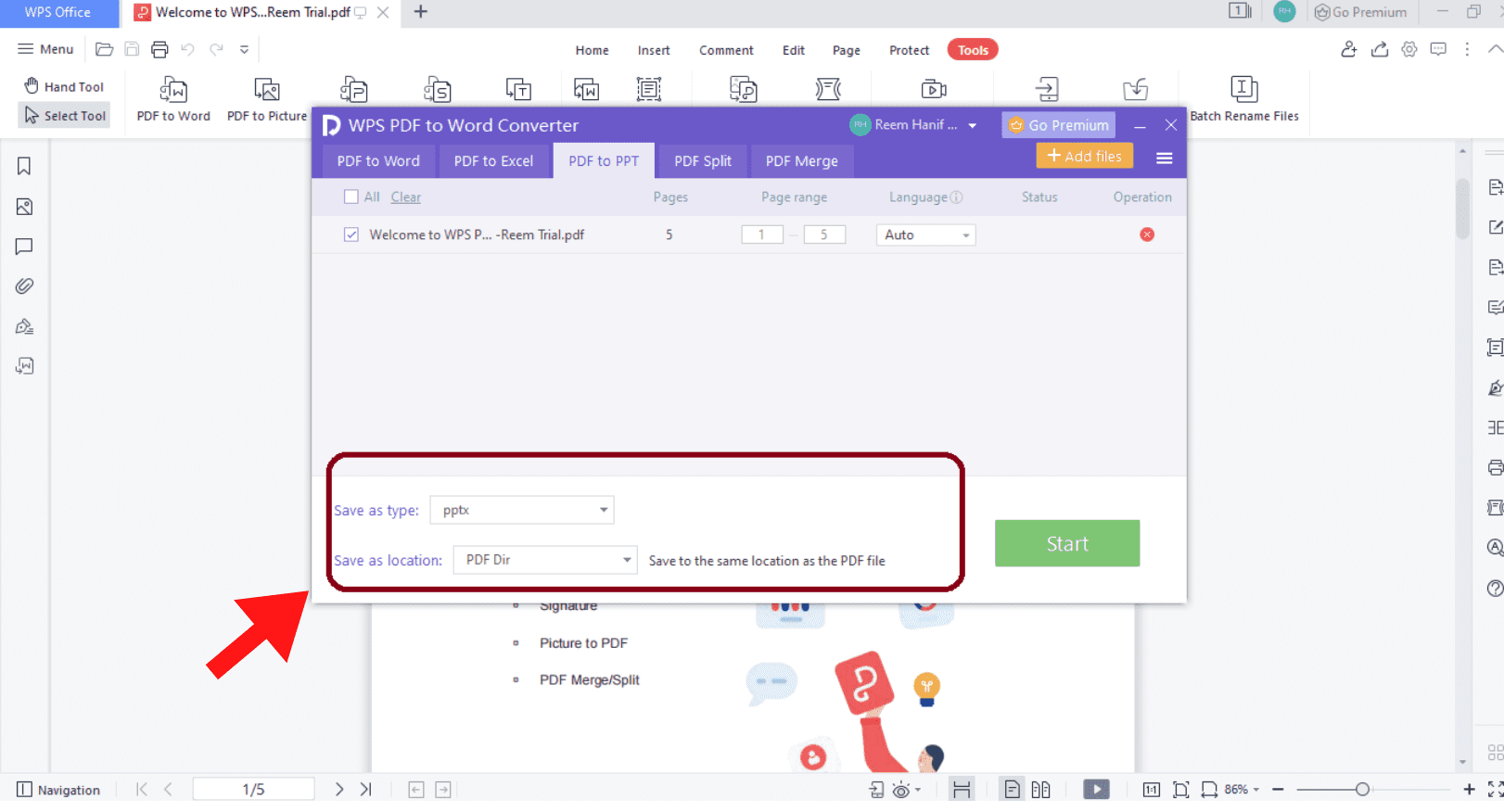Switch to the PDF Split tab
Image resolution: width=1504 pixels, height=812 pixels.
[x=703, y=160]
